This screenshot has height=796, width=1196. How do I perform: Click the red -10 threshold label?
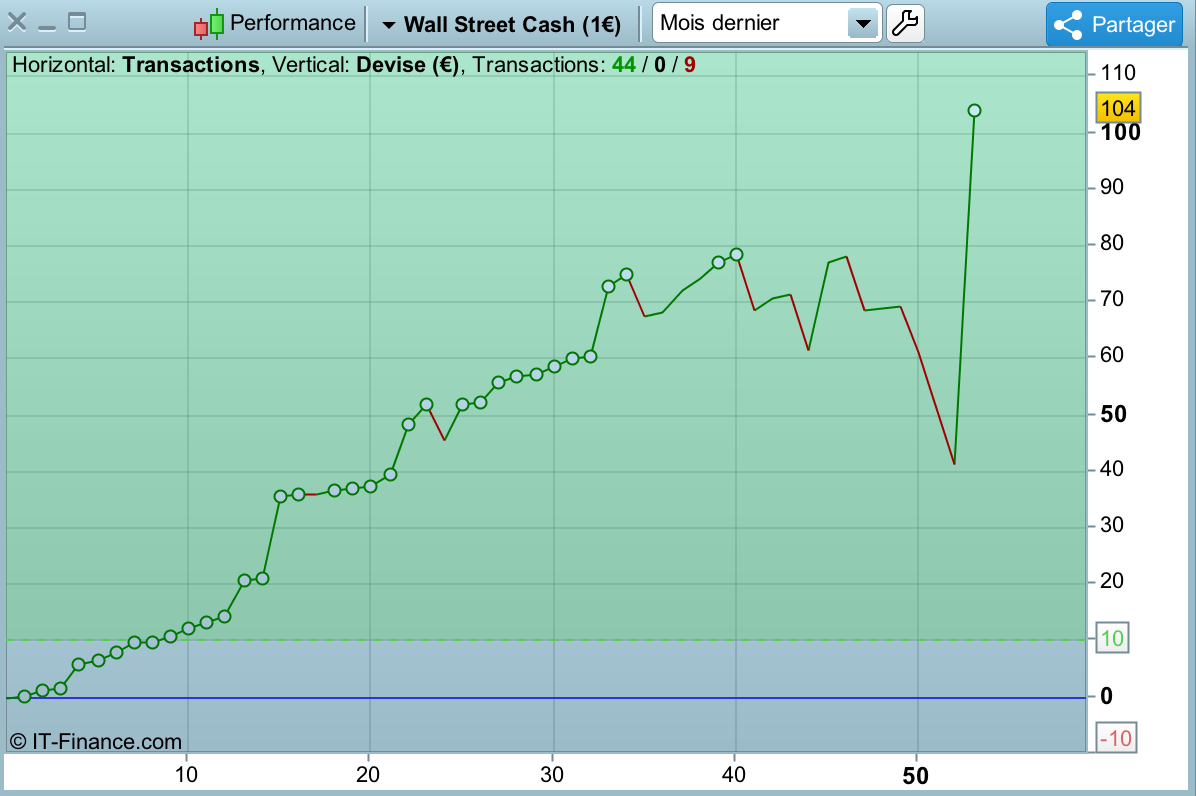click(1117, 738)
